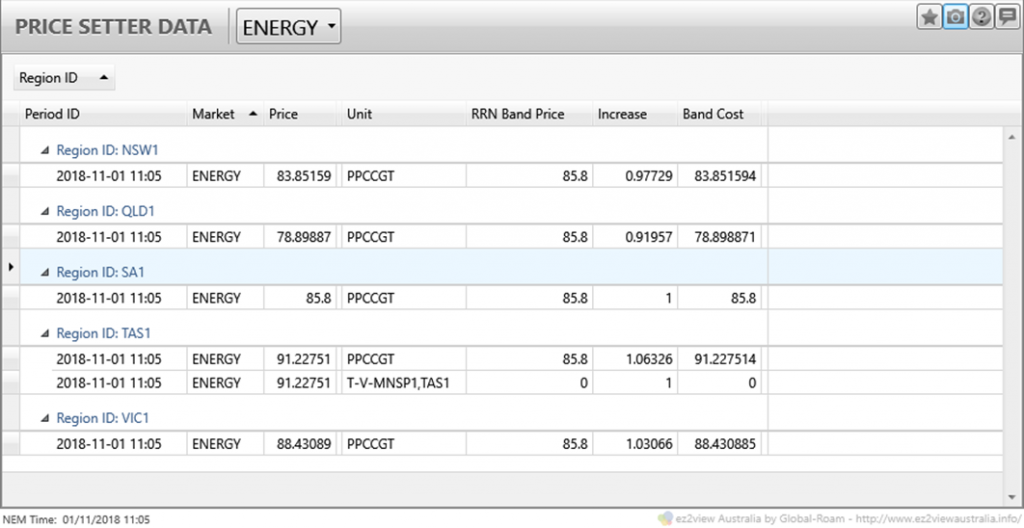Click the Region ID: QLD1 label

point(106,211)
